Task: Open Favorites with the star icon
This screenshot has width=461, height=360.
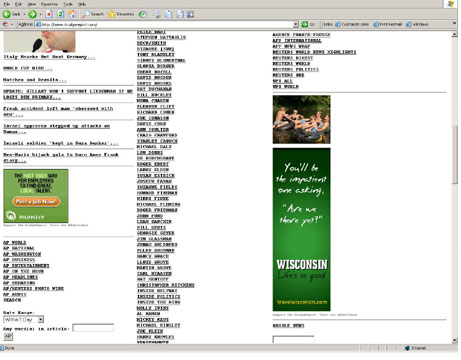Action: (121, 14)
